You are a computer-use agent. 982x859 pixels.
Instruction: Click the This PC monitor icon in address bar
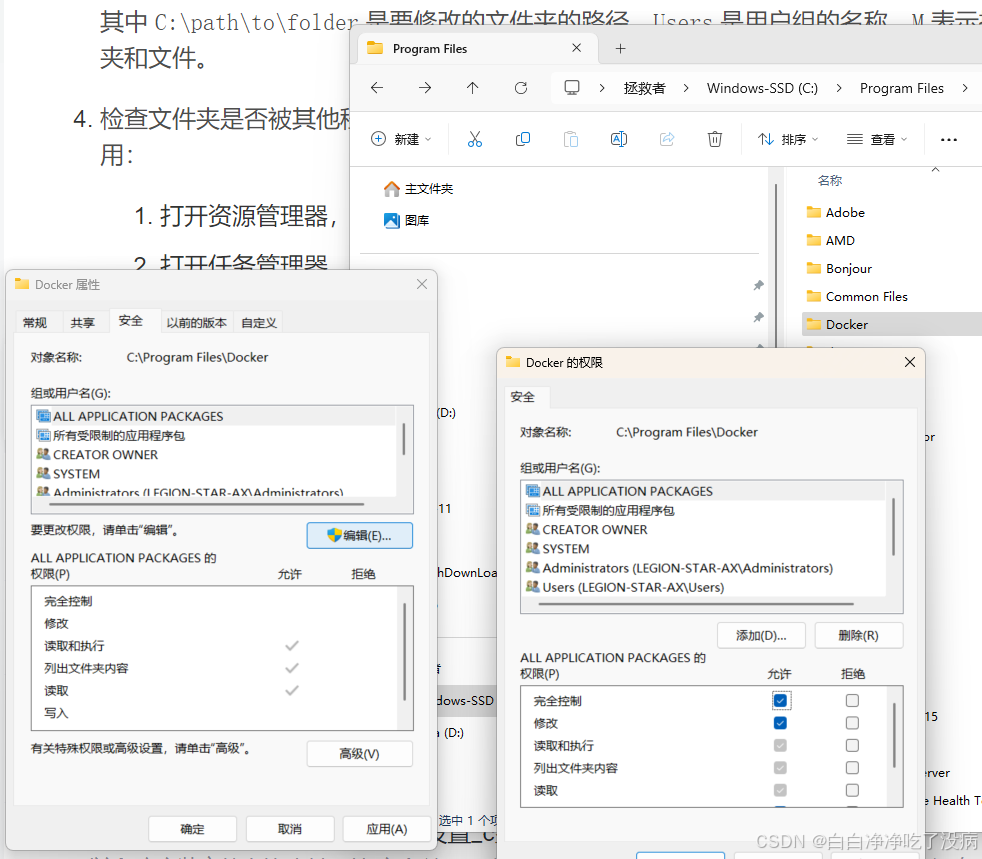coord(572,88)
